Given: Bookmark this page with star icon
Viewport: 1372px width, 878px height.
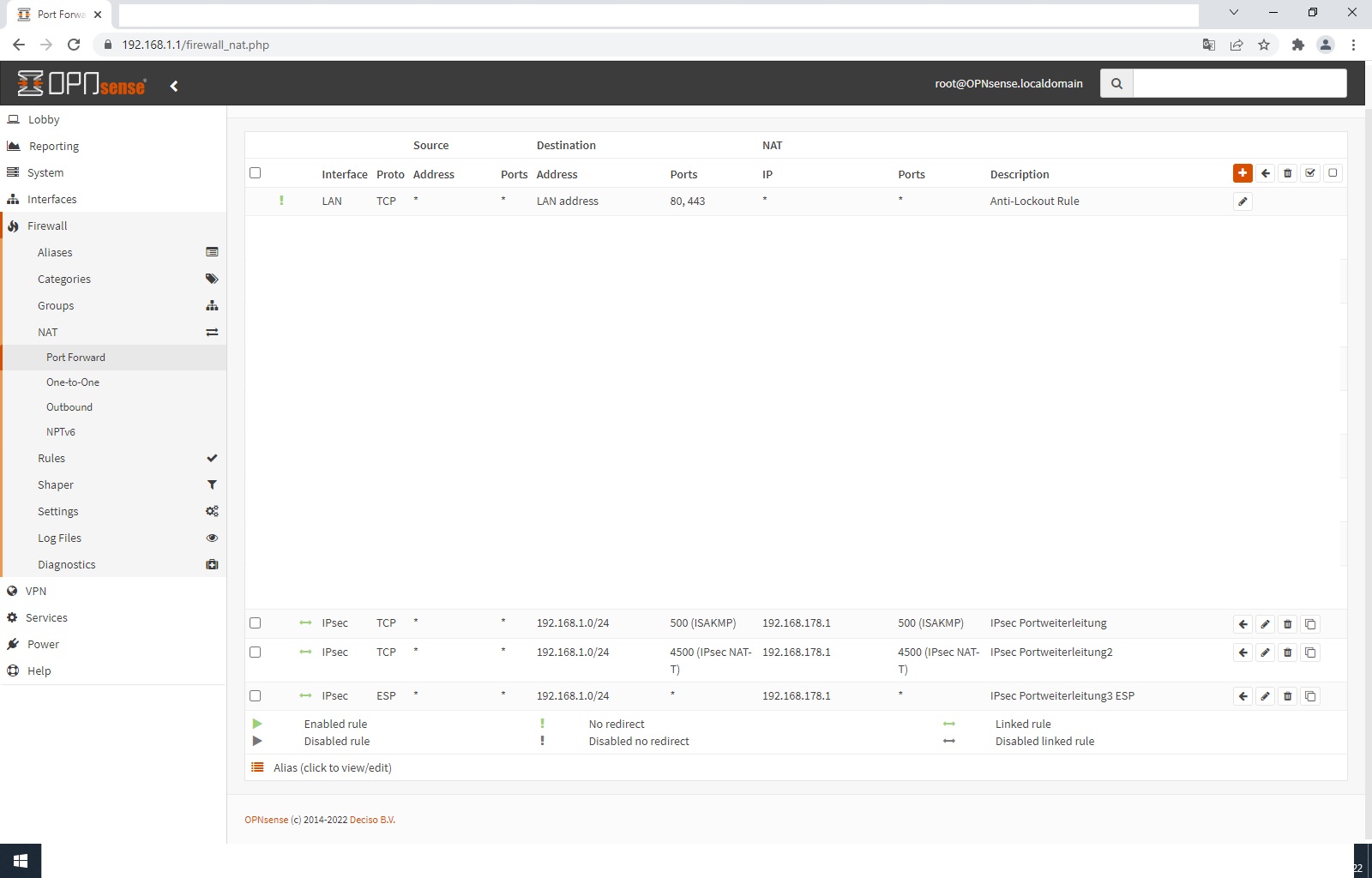Looking at the screenshot, I should [x=1264, y=45].
